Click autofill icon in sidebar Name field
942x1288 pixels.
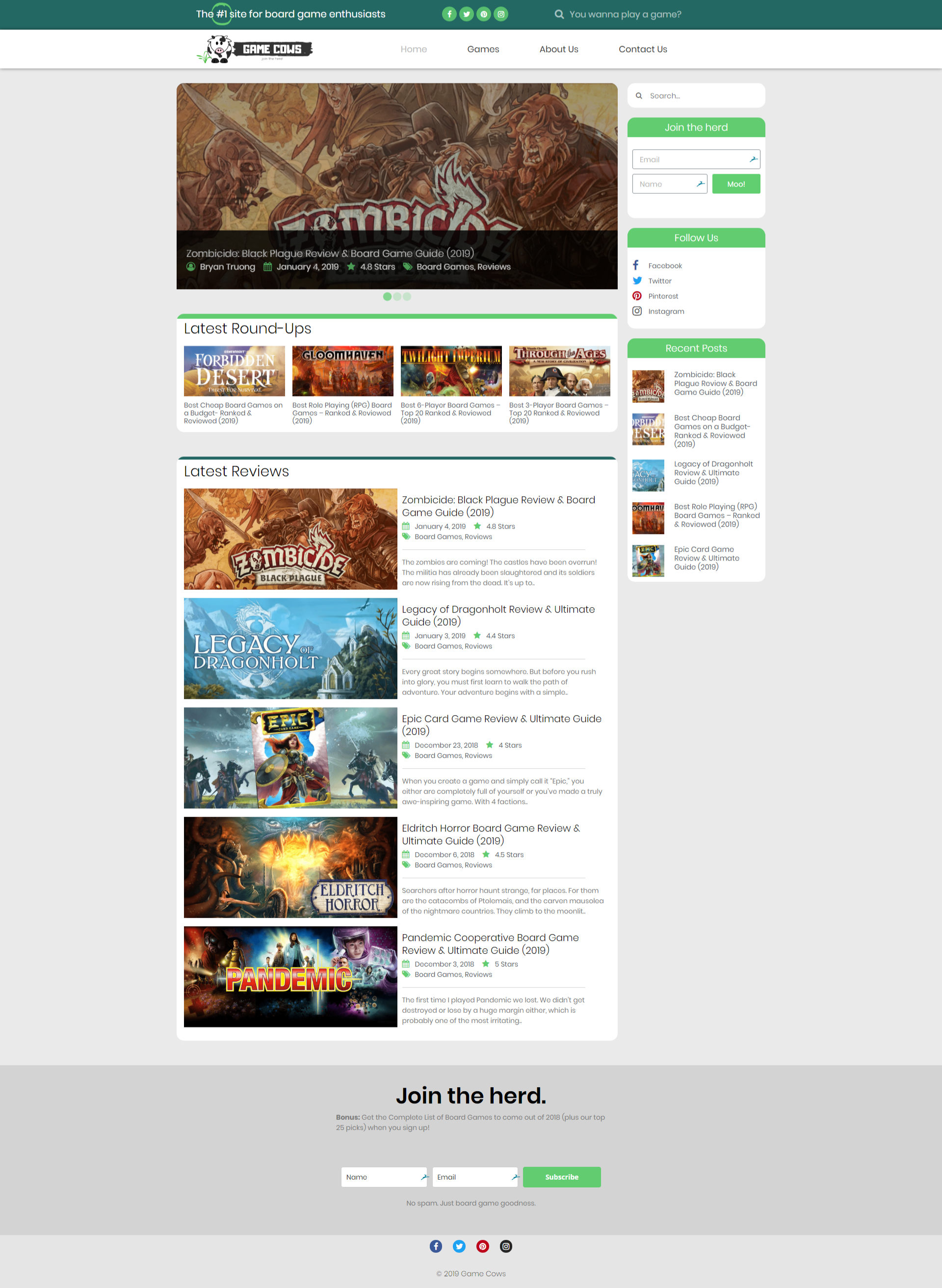tap(700, 184)
